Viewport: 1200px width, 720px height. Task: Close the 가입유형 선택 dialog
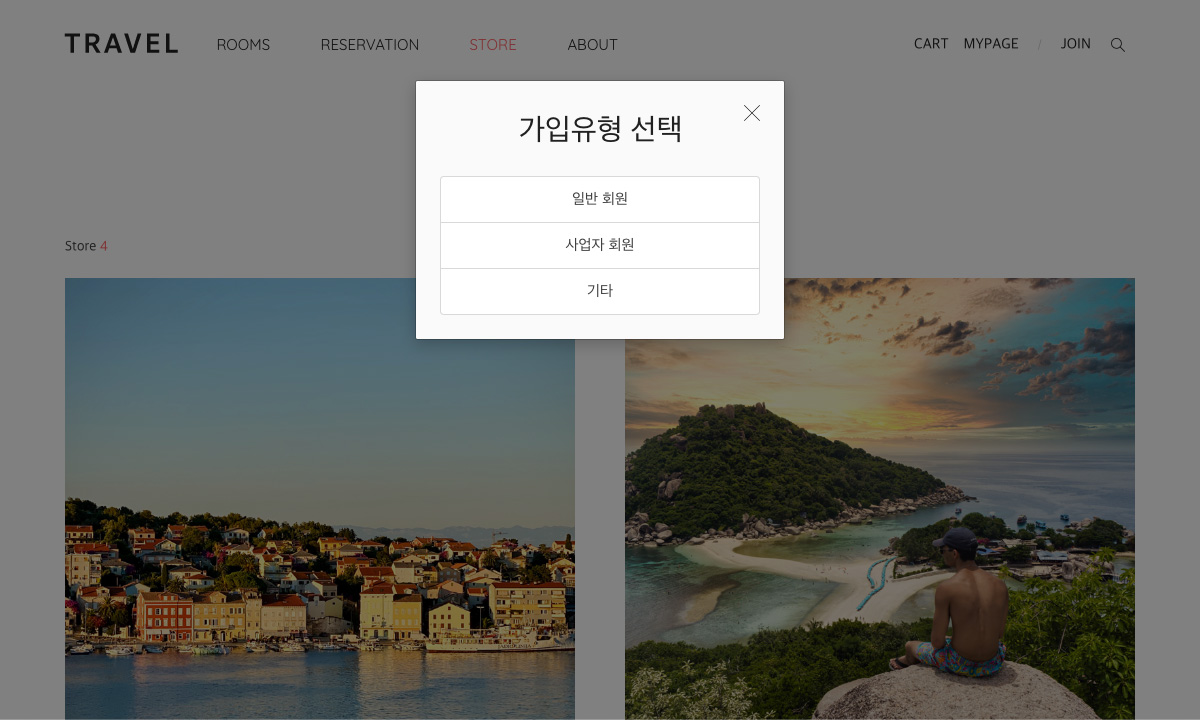point(752,113)
